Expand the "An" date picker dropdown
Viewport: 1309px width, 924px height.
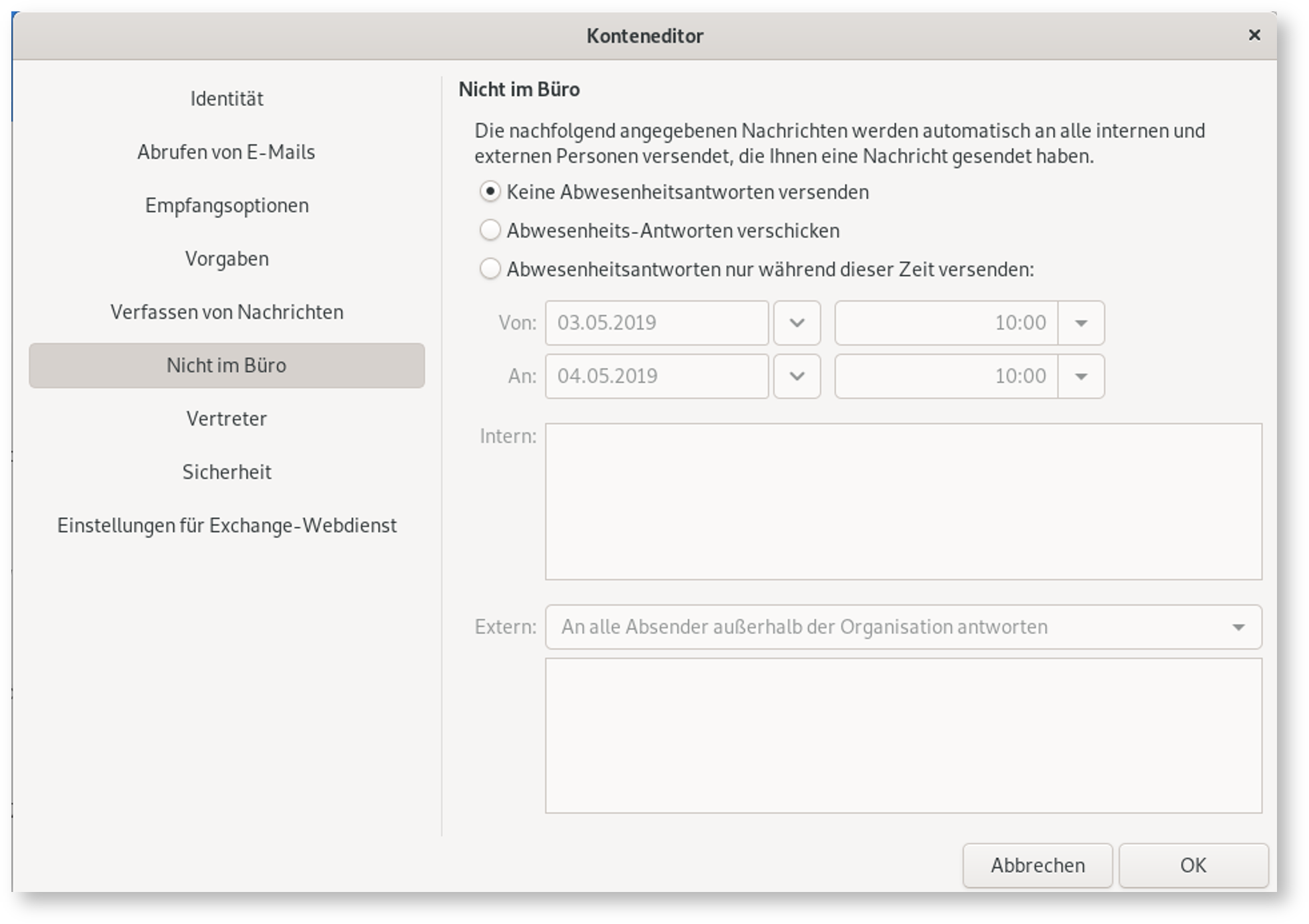tap(797, 376)
